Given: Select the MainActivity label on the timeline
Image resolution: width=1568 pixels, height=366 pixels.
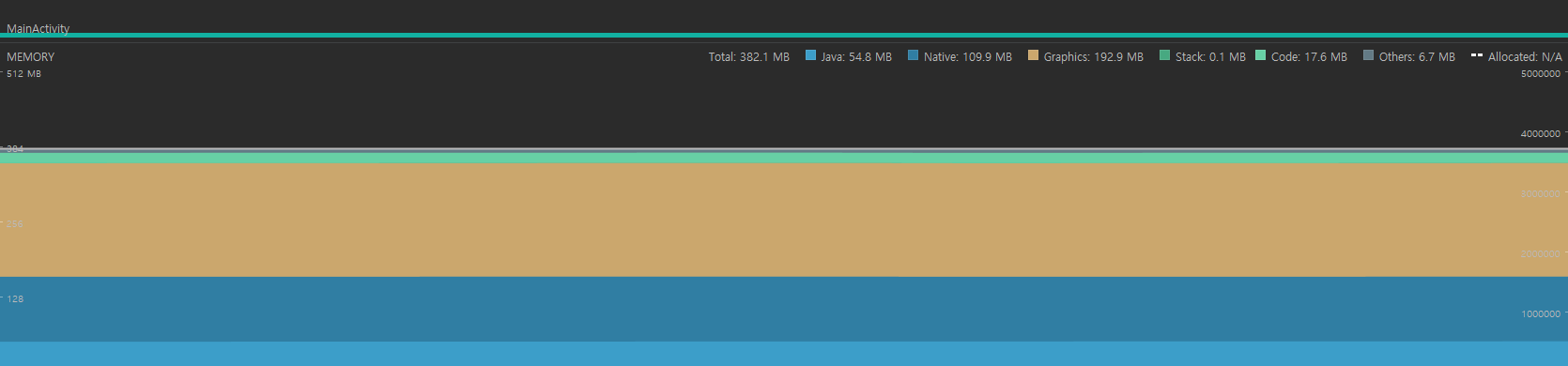Looking at the screenshot, I should [x=38, y=28].
